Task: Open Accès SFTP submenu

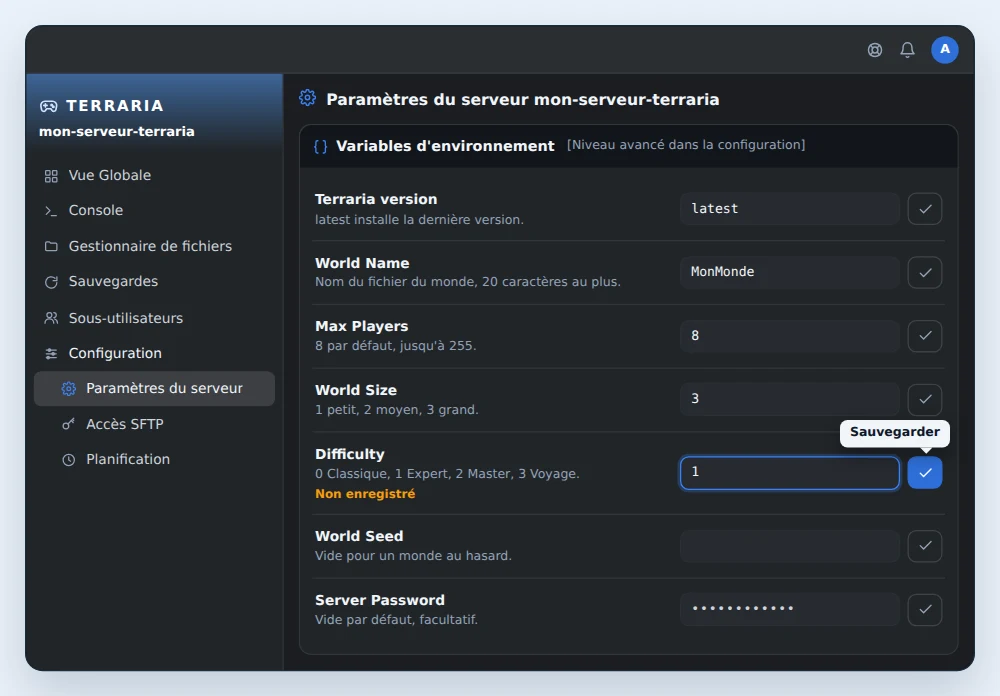Action: pos(154,424)
